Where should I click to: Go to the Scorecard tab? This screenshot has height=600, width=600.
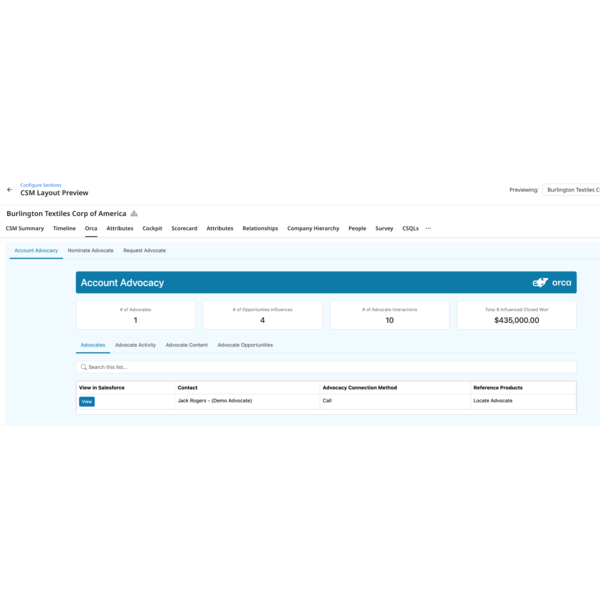[x=184, y=228]
